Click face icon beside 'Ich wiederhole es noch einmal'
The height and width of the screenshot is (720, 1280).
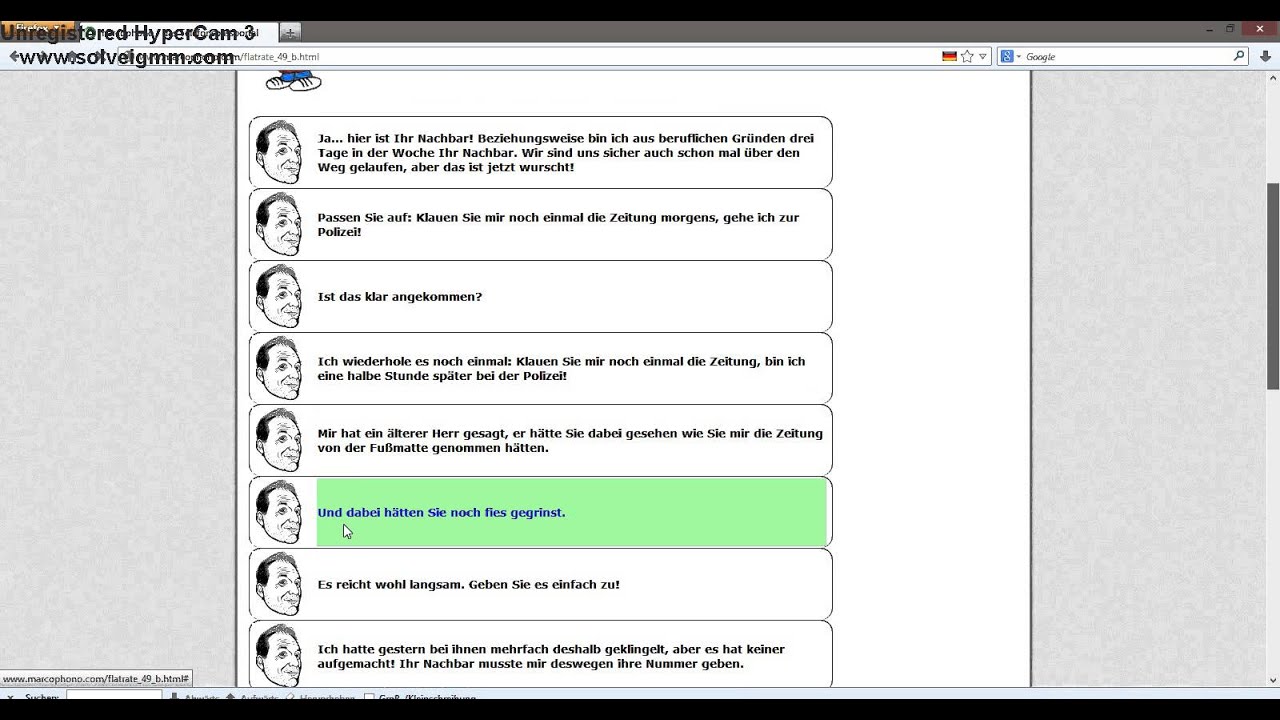[279, 368]
